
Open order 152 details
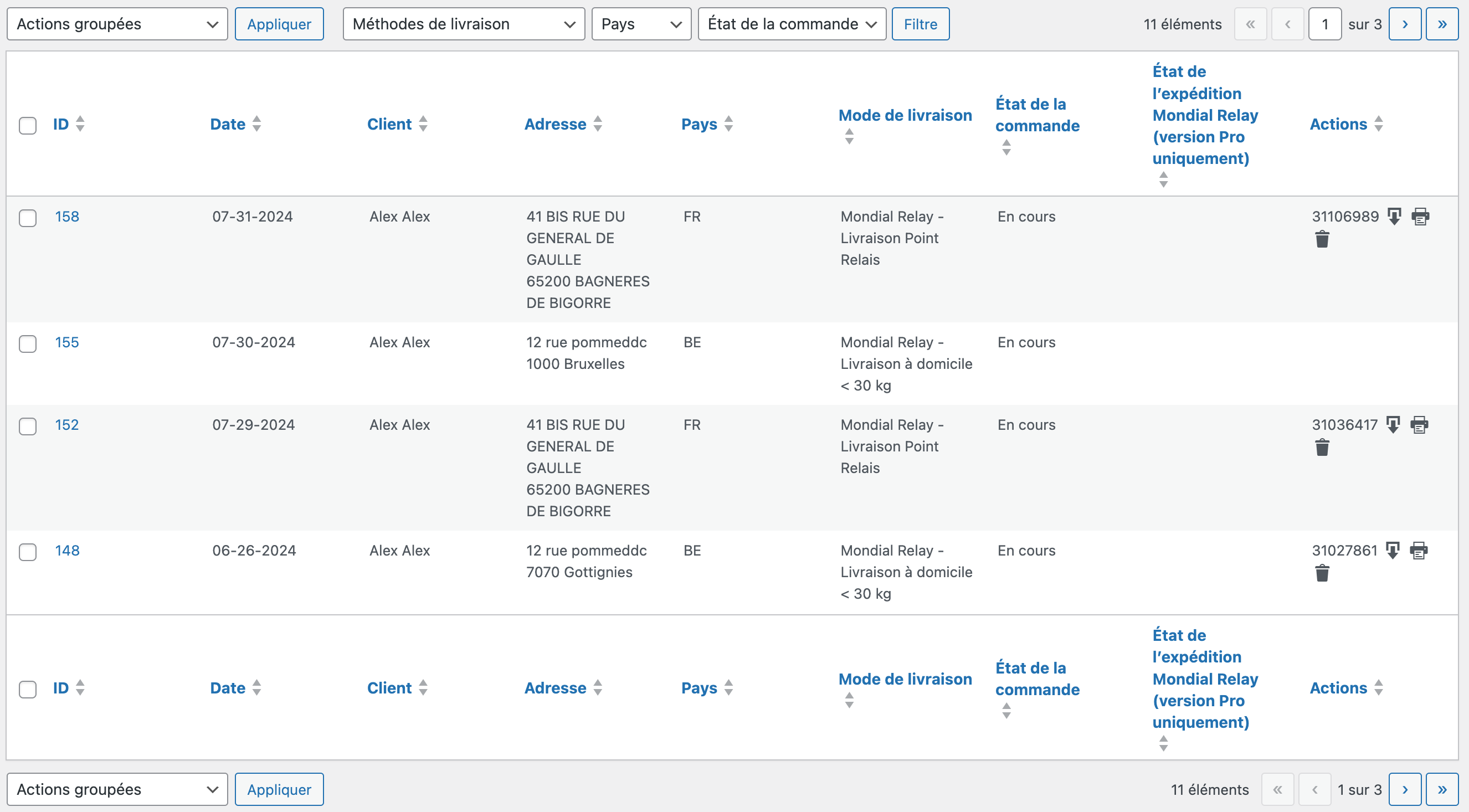66,425
